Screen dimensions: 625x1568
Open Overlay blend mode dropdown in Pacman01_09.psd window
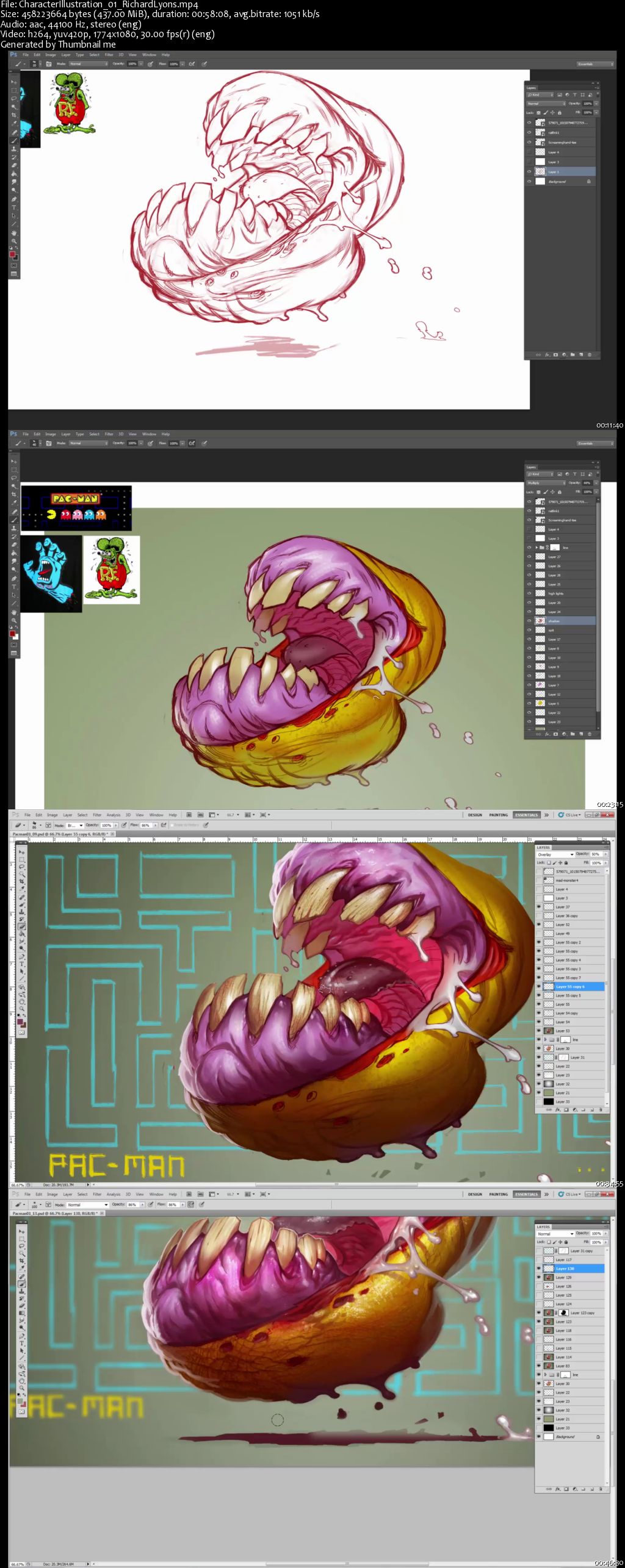(x=555, y=854)
